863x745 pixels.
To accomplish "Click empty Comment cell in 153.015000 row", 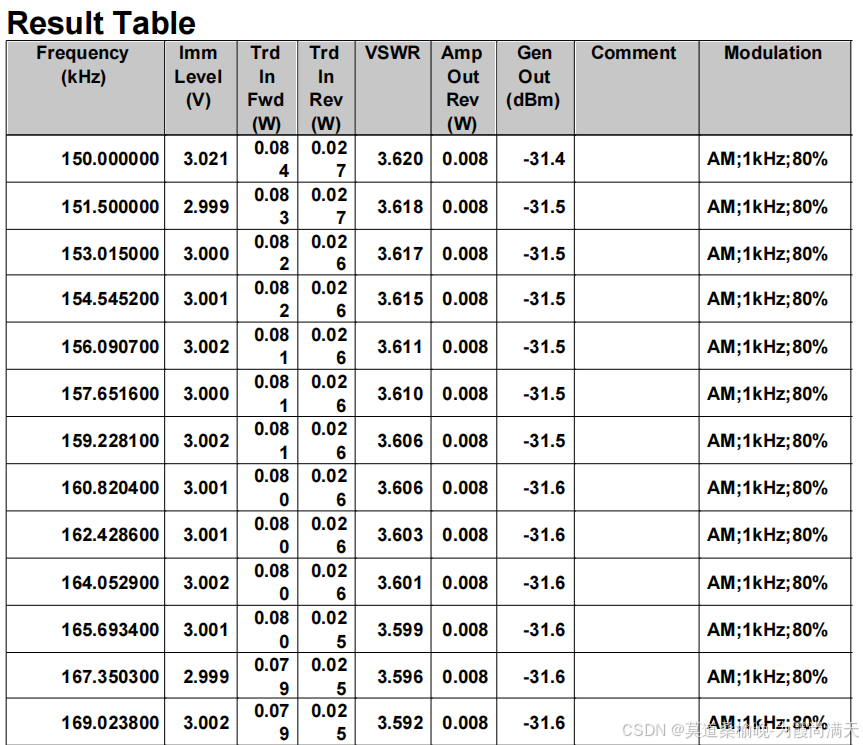I will [637, 253].
